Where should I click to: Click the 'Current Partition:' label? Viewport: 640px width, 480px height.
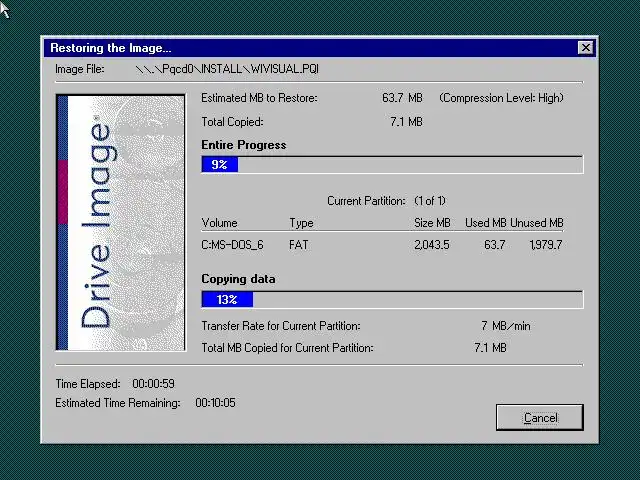[366, 201]
